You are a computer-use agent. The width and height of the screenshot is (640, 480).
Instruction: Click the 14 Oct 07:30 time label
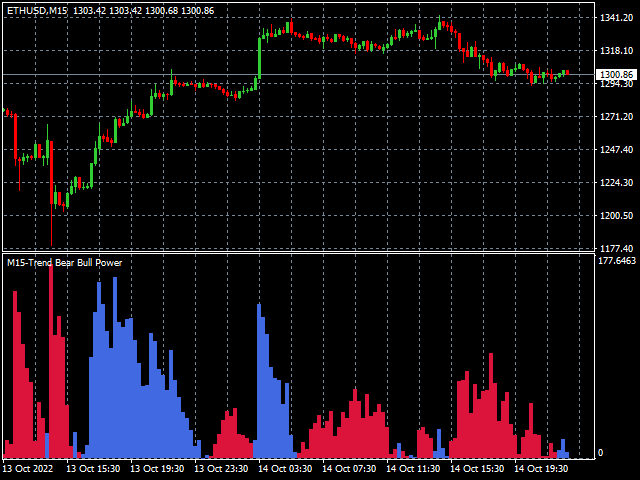click(350, 468)
